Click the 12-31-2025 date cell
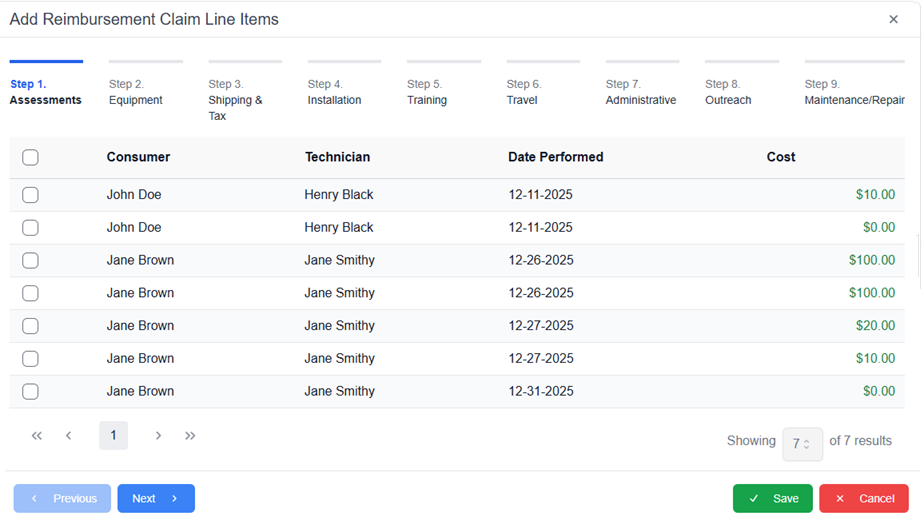The image size is (924, 526). pos(541,391)
